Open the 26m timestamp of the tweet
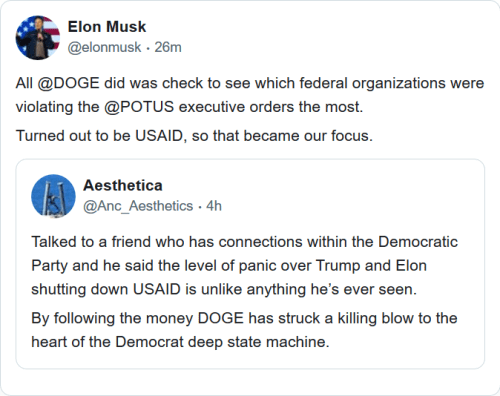This screenshot has width=500, height=396. pos(168,47)
